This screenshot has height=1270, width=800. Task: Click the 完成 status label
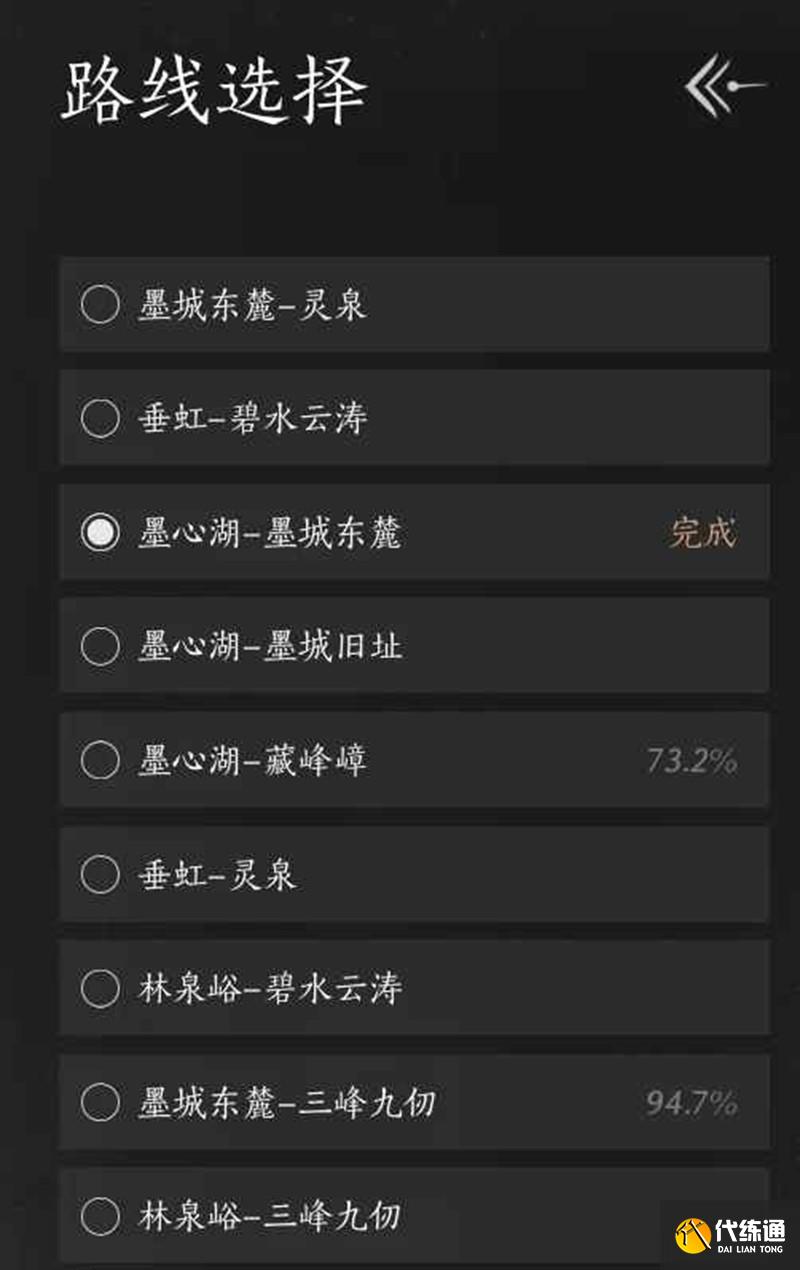pos(702,533)
